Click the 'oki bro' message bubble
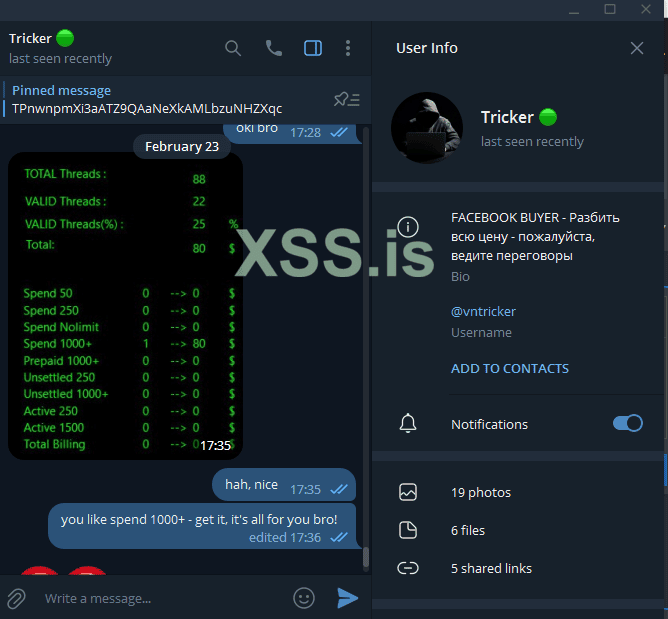The height and width of the screenshot is (619, 668). pyautogui.click(x=293, y=132)
